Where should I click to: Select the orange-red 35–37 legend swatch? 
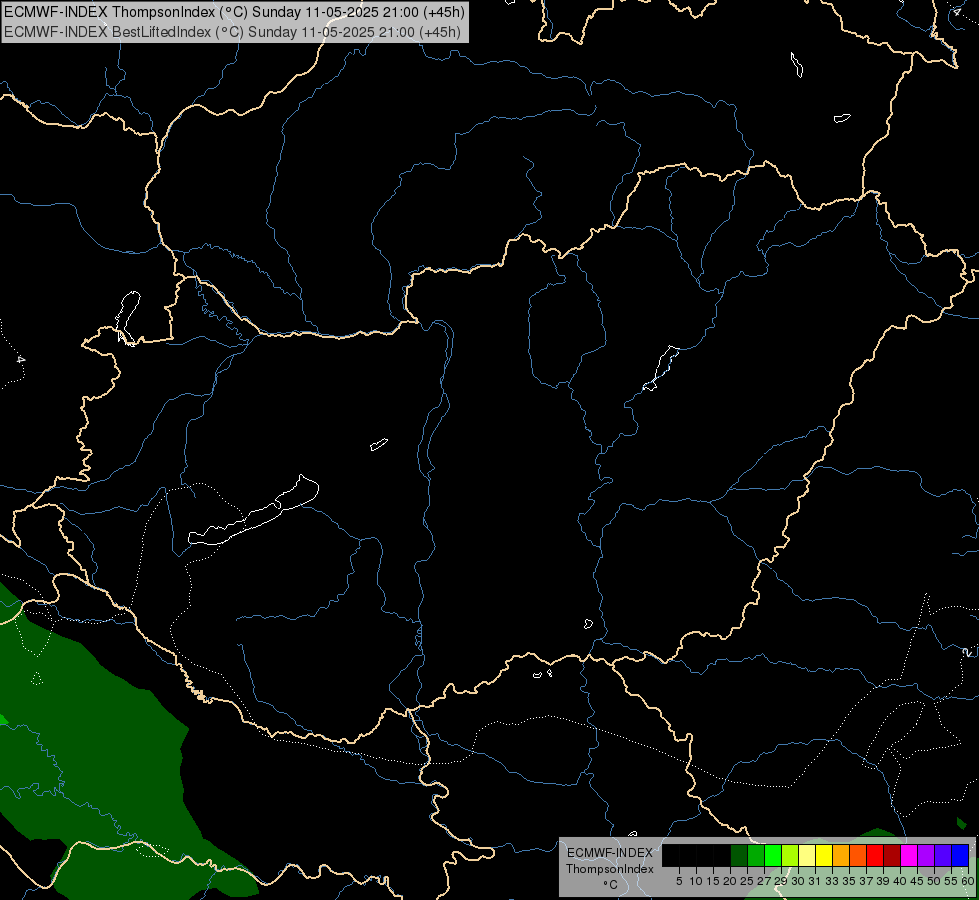point(858,855)
